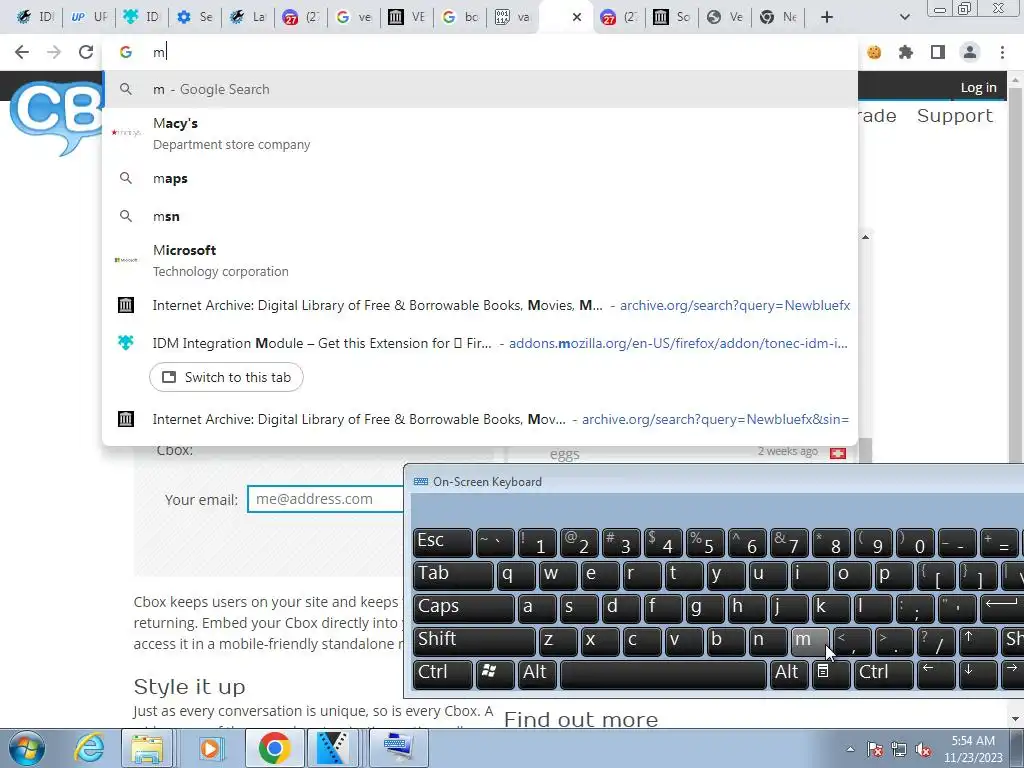This screenshot has height=768, width=1024.
Task: Tap Windows logo key on keyboard
Action: [x=494, y=673]
